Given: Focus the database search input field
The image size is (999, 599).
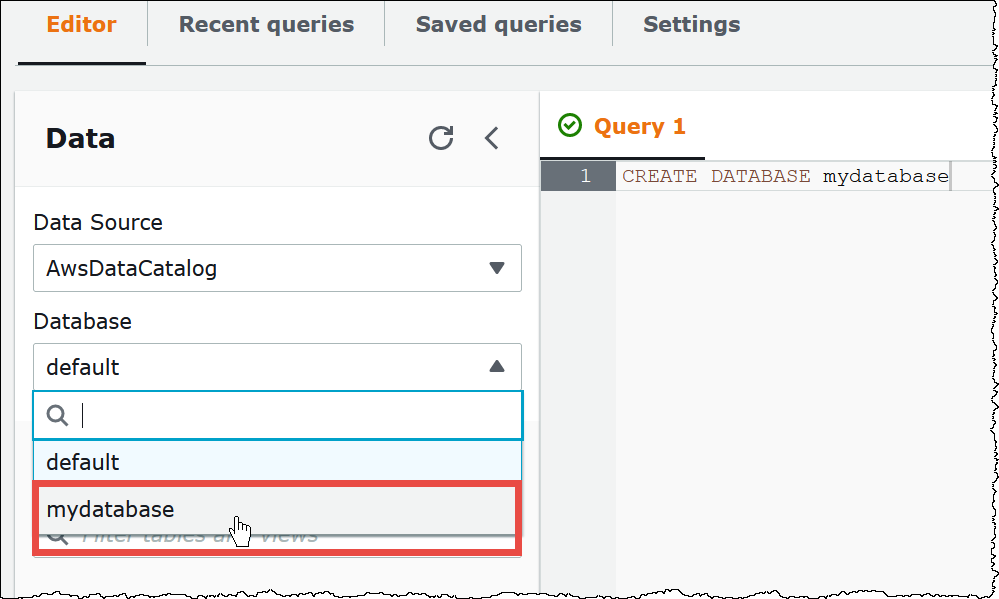Looking at the screenshot, I should [295, 415].
